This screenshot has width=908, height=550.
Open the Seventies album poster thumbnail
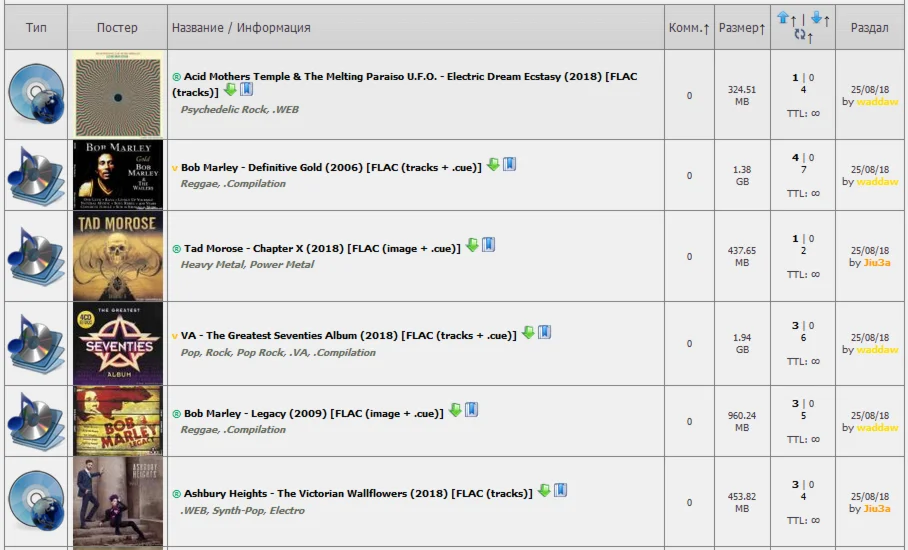click(118, 343)
